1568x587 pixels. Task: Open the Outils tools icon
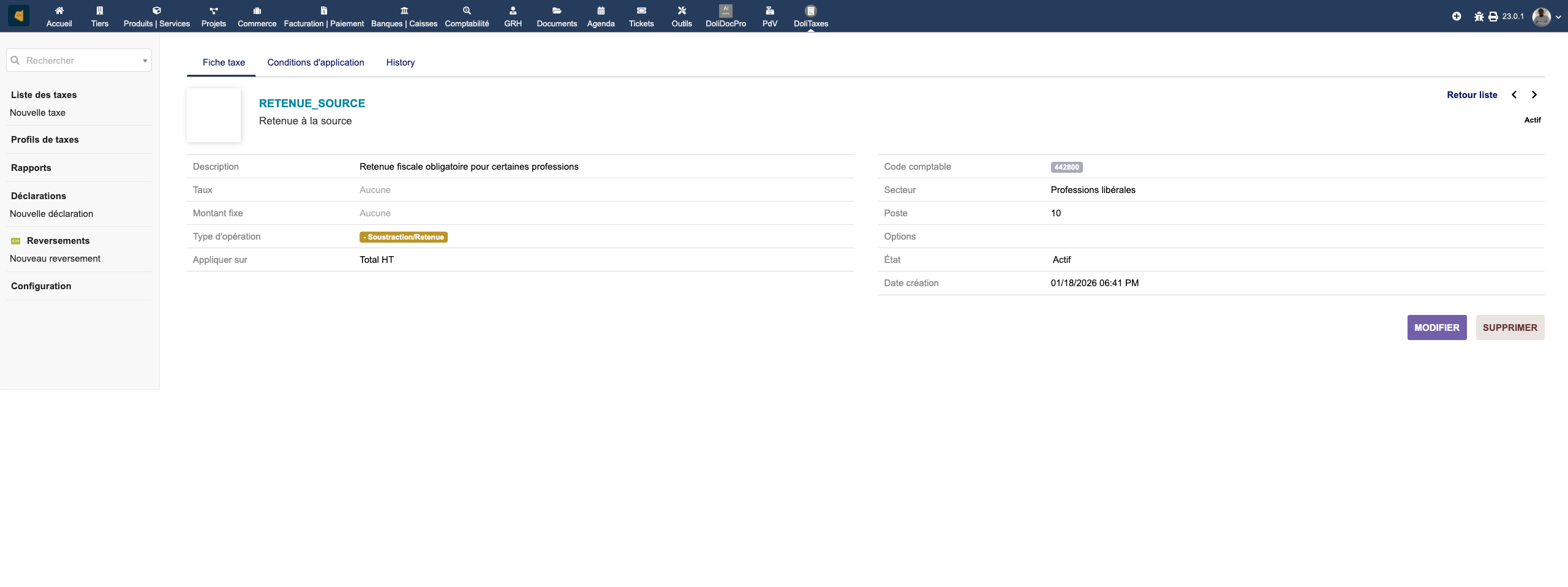click(681, 11)
